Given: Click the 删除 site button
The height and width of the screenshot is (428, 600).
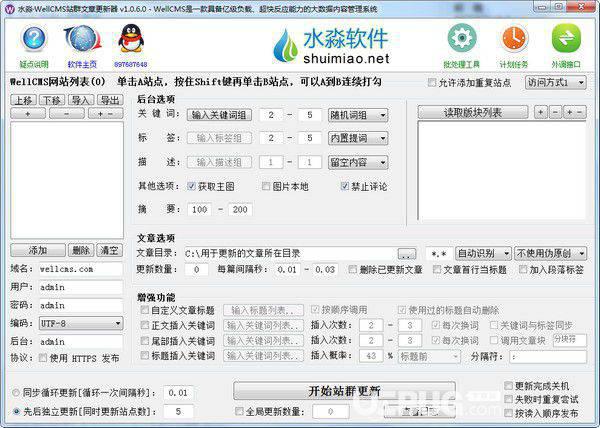Looking at the screenshot, I should [x=81, y=251].
